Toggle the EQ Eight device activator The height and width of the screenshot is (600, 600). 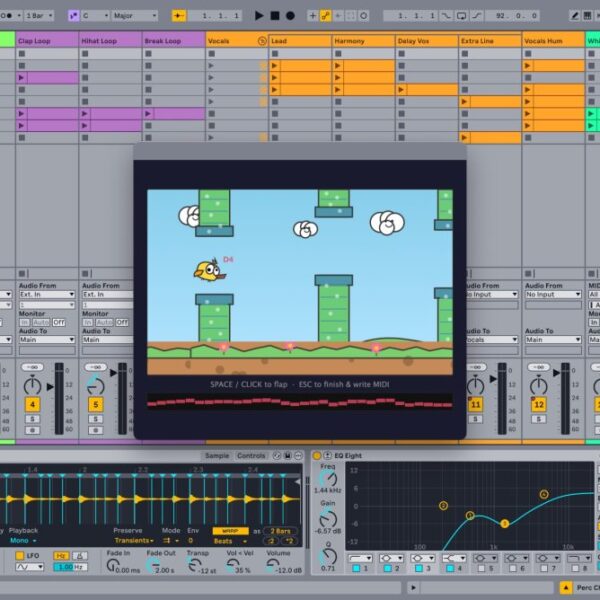click(x=316, y=455)
